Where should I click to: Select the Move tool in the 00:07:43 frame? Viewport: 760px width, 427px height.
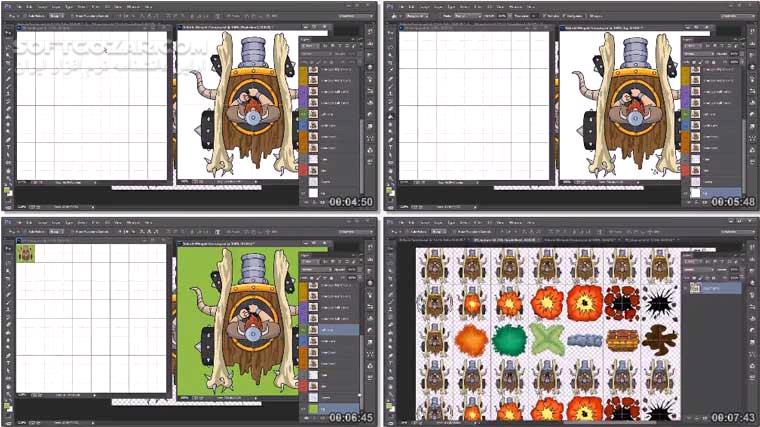(391, 249)
